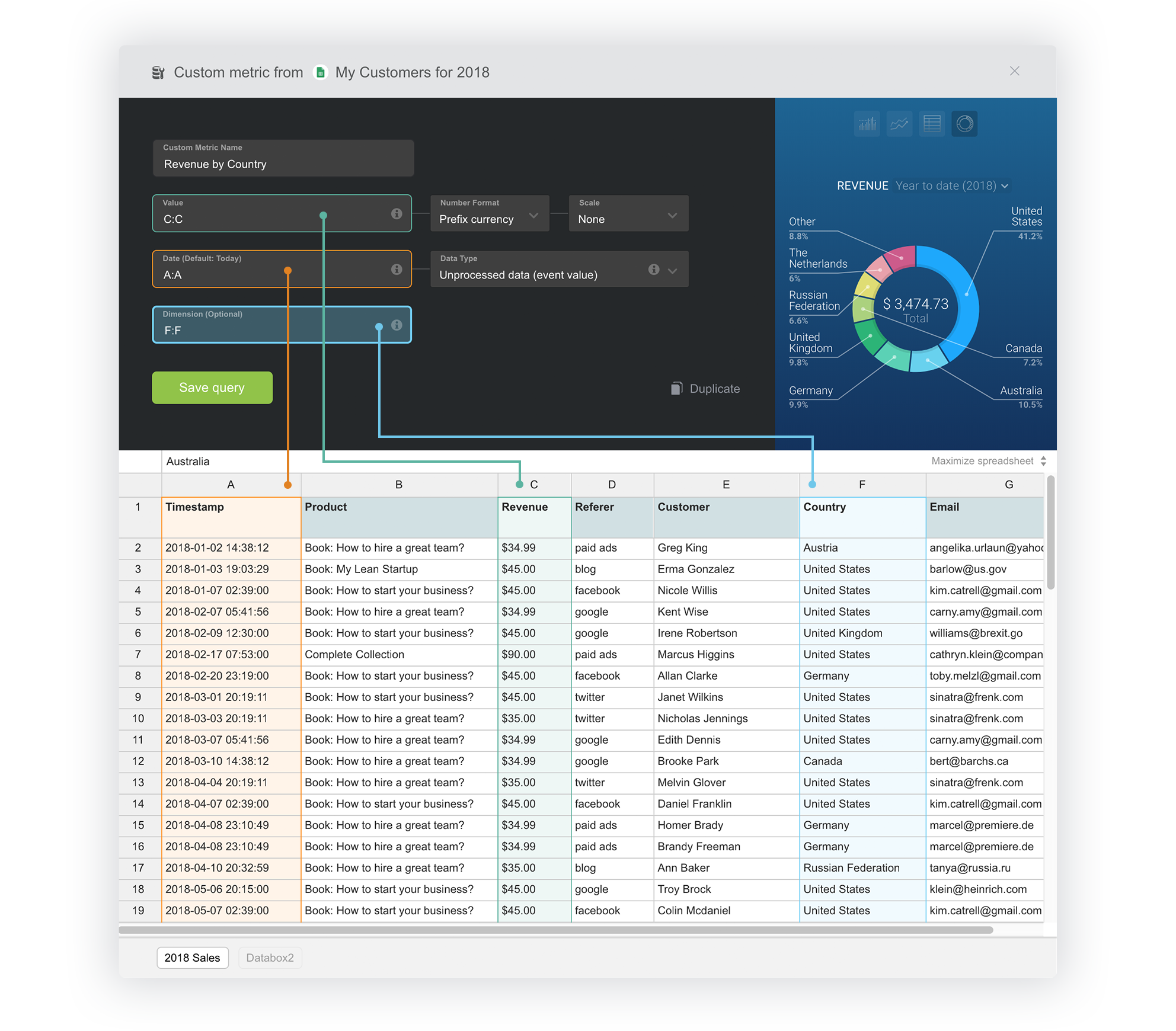The width and height of the screenshot is (1176, 1031).
Task: Expand the Data Type dropdown
Action: (672, 271)
